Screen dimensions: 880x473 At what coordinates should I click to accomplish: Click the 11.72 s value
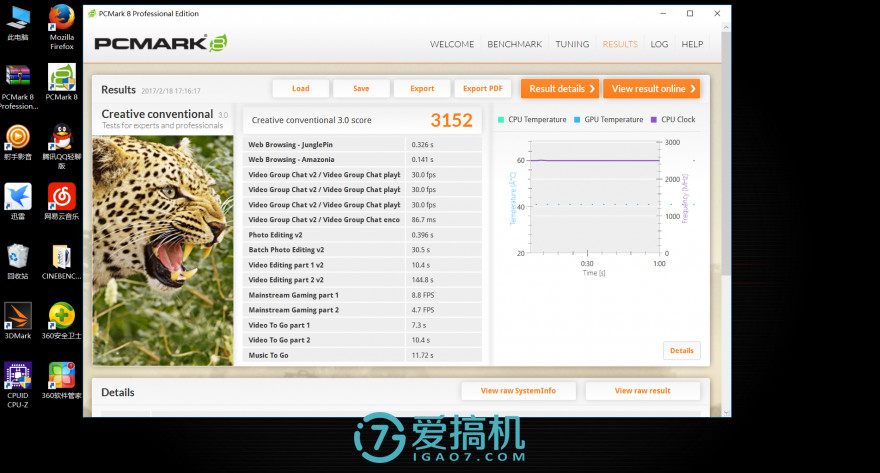pos(422,355)
